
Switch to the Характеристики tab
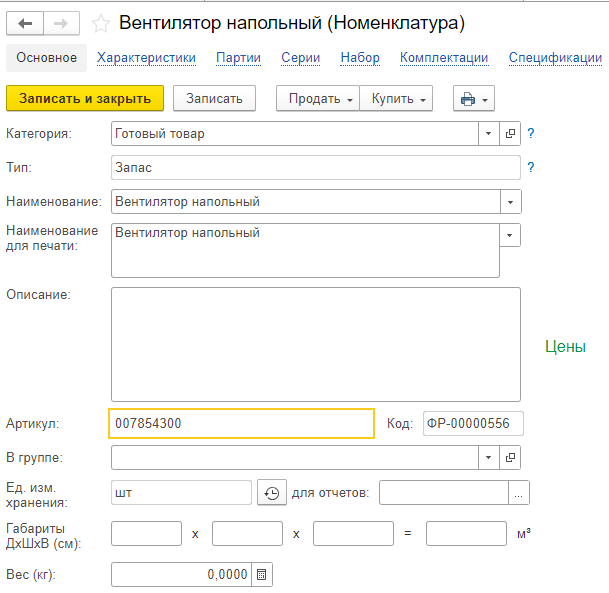[x=146, y=58]
